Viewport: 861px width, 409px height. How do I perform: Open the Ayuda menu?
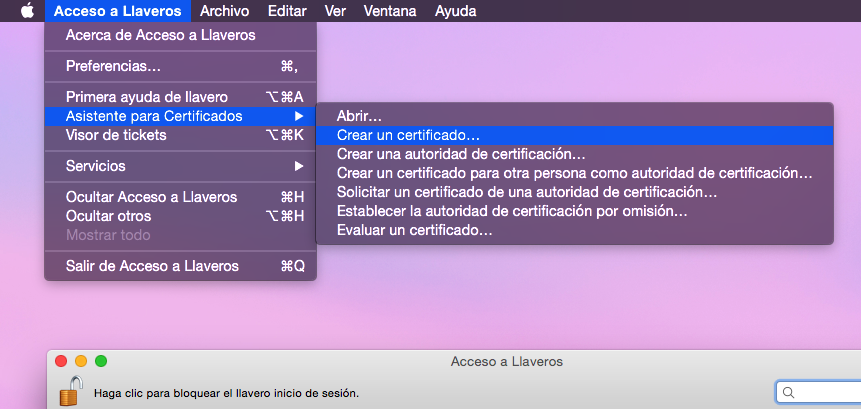coord(455,11)
